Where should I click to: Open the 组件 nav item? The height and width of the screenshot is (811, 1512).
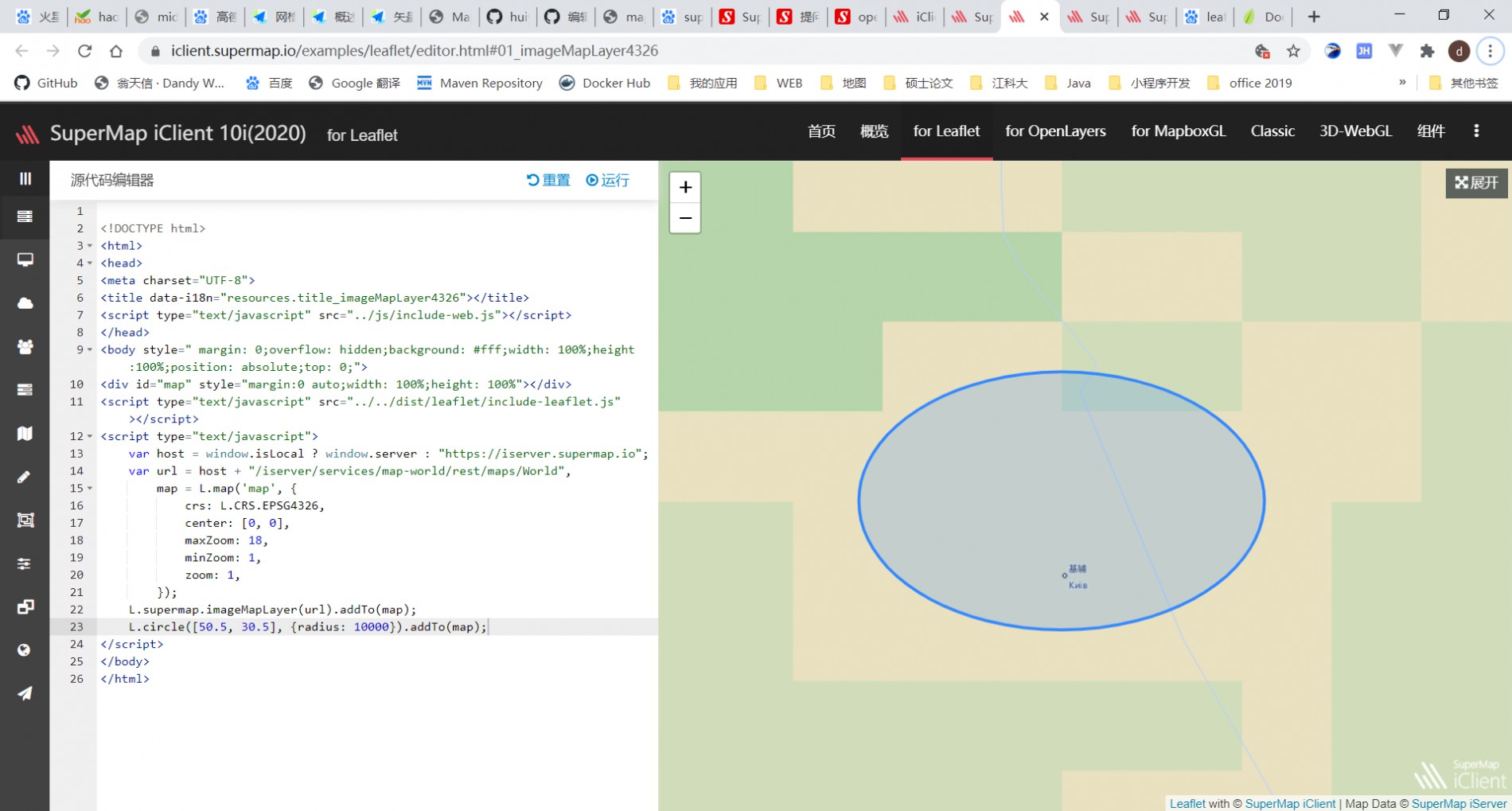1431,131
